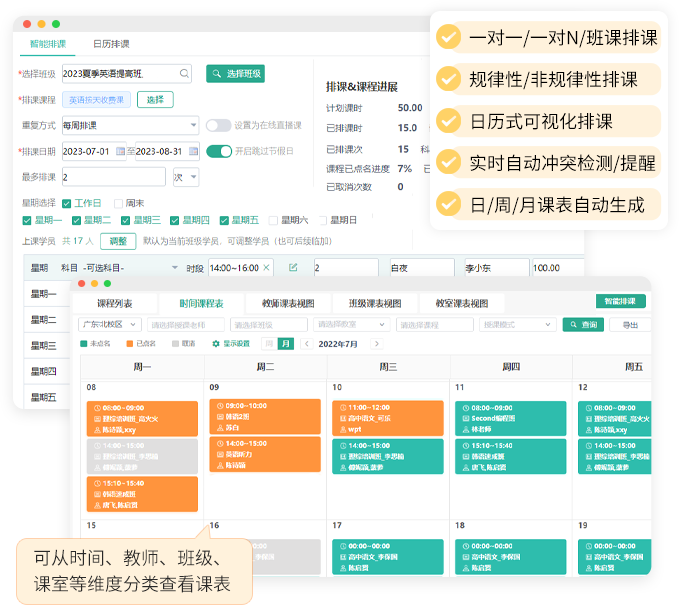This screenshot has height=605, width=679.
Task: Open the 科目 可选科目 dropdown
Action: [176, 268]
